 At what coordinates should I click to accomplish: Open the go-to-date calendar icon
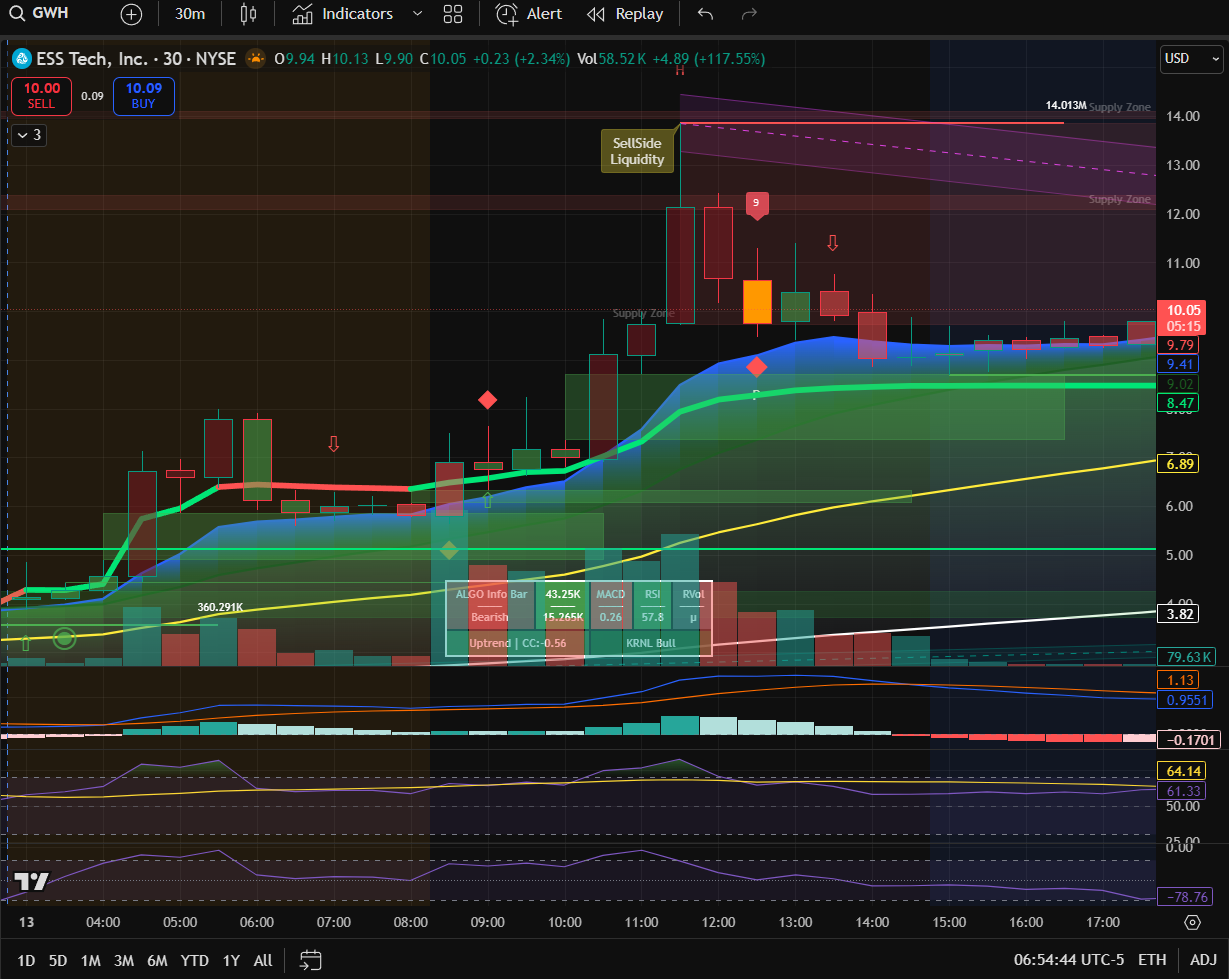coord(311,960)
